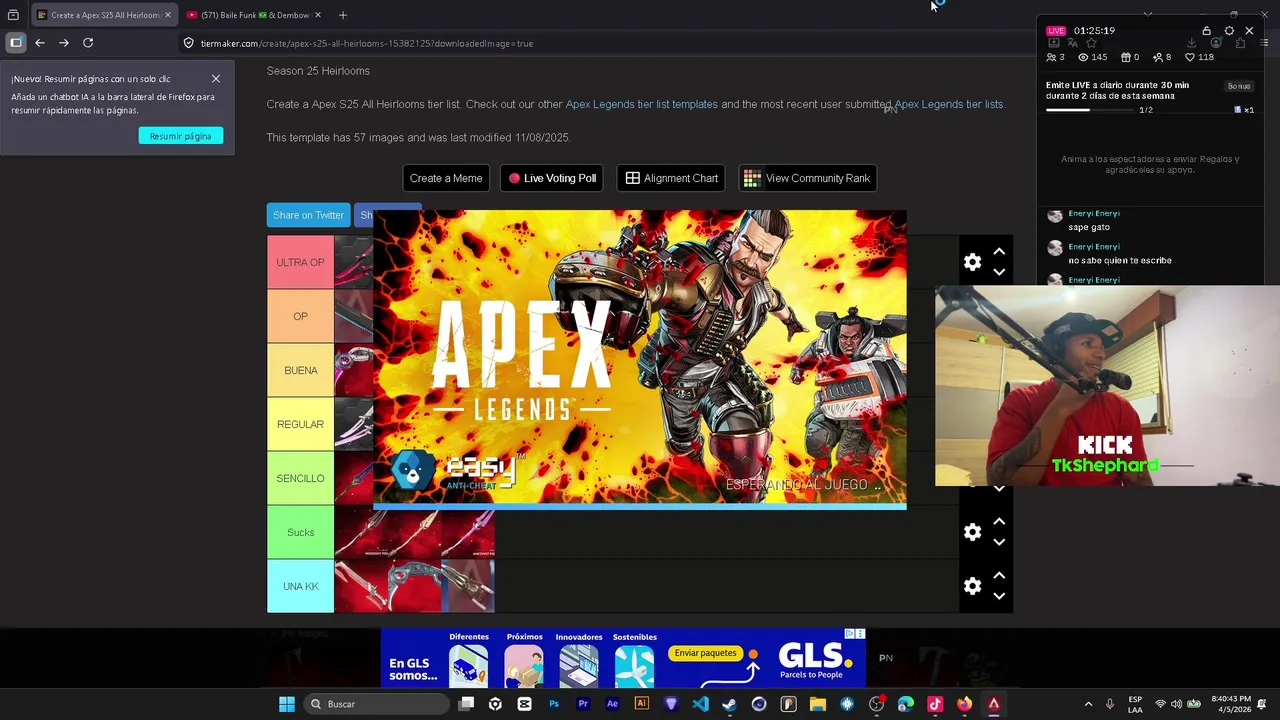The width and height of the screenshot is (1280, 720).
Task: Select first heirloom in UNA KK row
Action: [361, 586]
